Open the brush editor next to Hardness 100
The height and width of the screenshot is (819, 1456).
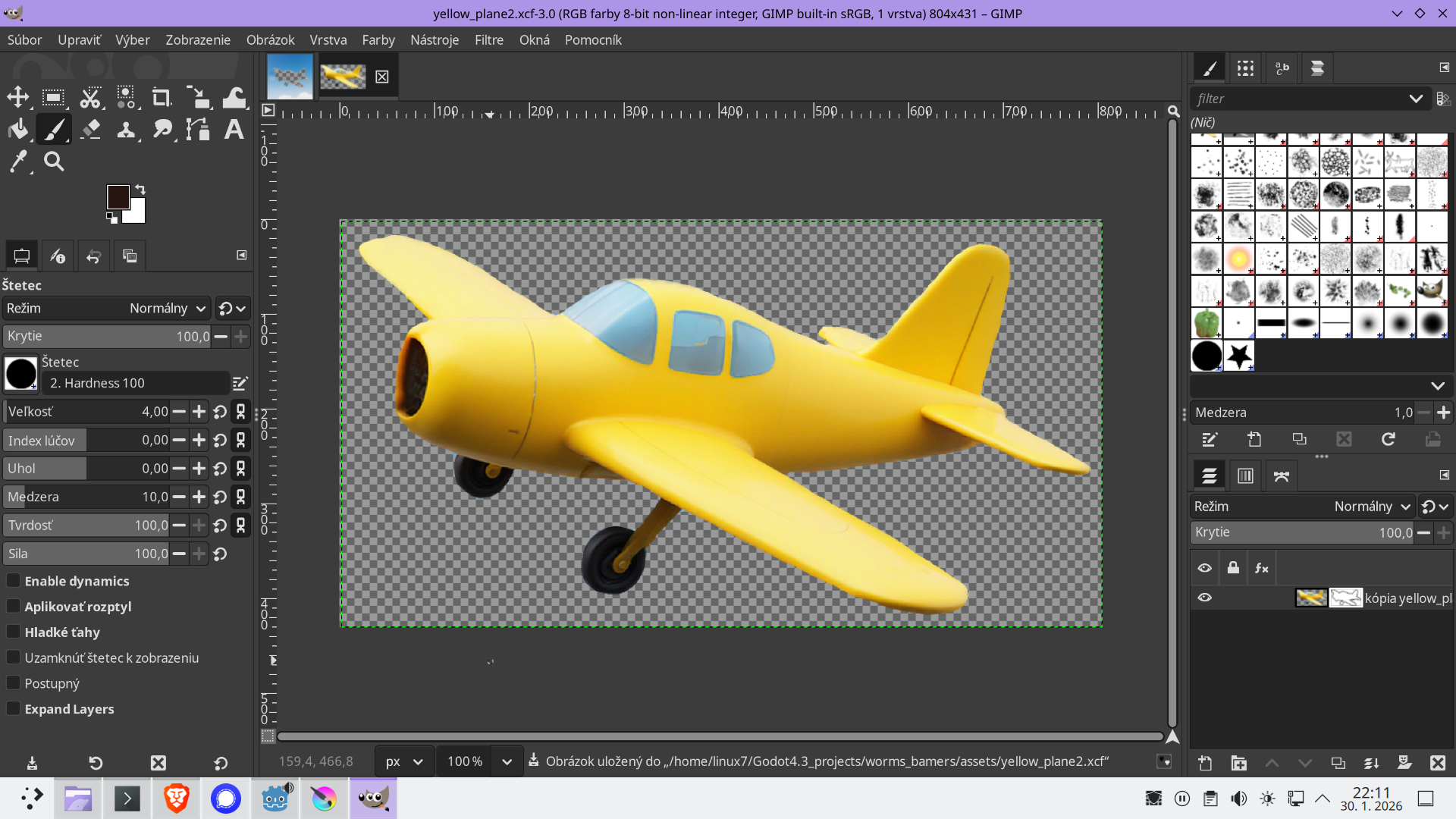click(x=240, y=383)
